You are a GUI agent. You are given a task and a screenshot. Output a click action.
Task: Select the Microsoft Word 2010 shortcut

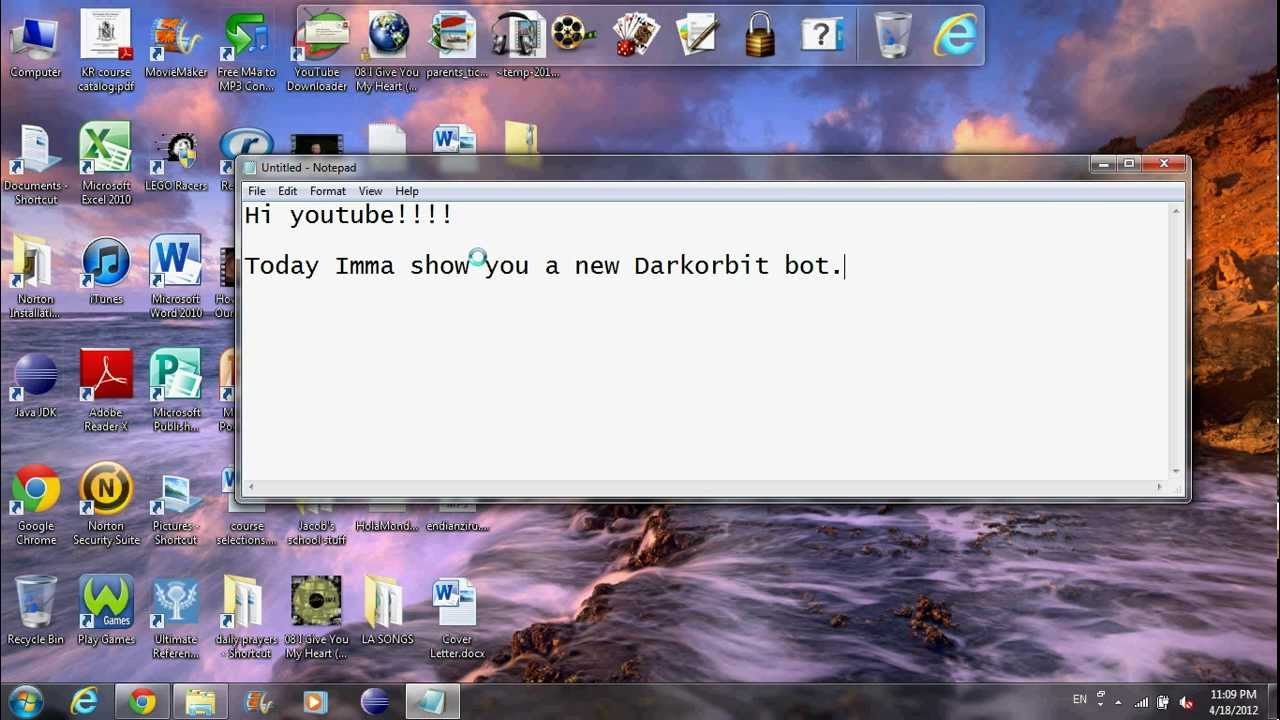[176, 278]
